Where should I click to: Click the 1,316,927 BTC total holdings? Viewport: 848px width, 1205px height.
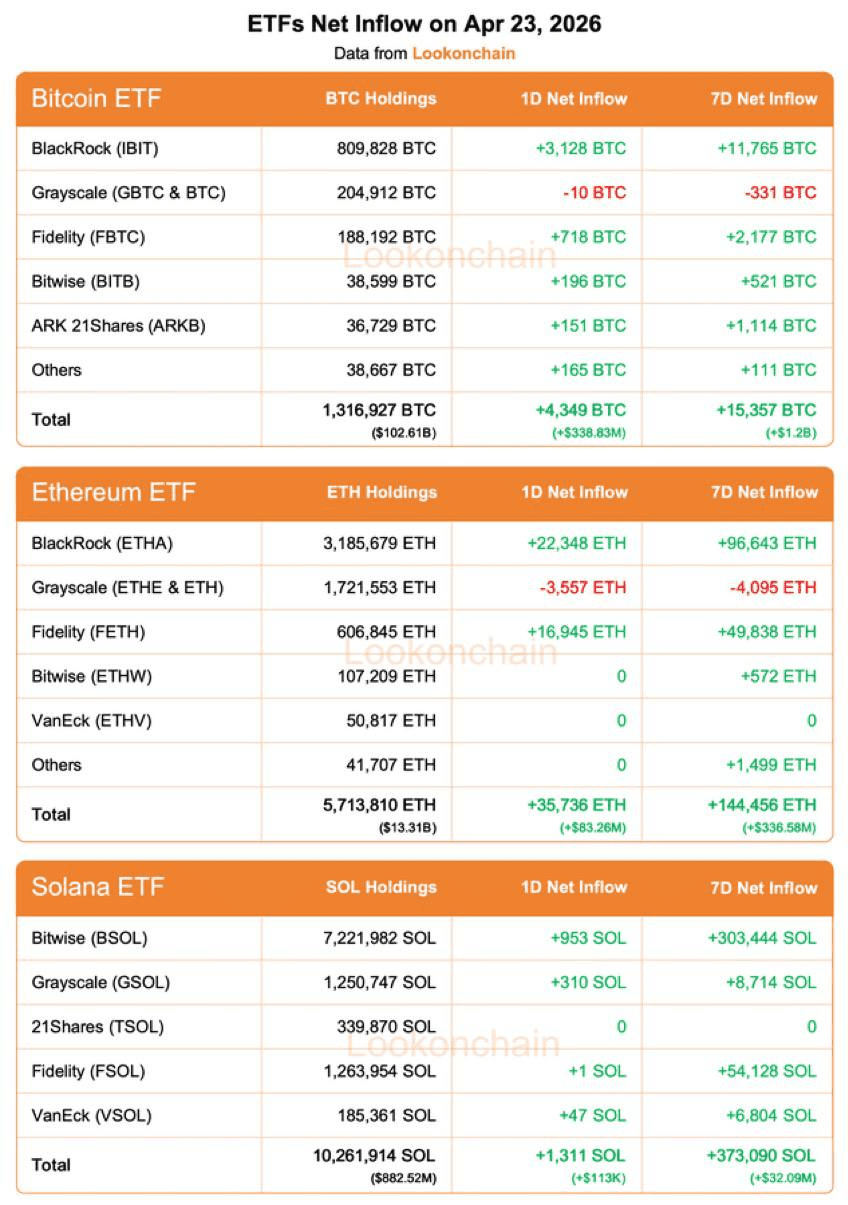378,410
